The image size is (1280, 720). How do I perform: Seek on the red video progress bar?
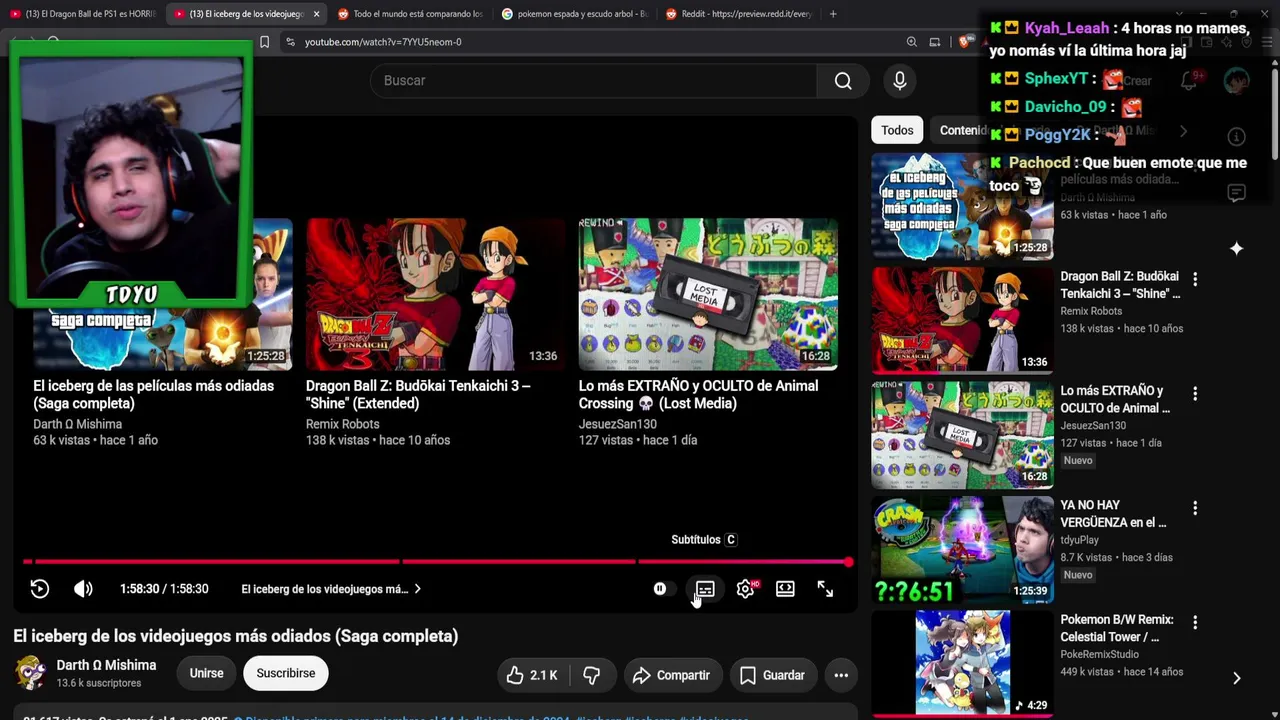coord(436,562)
